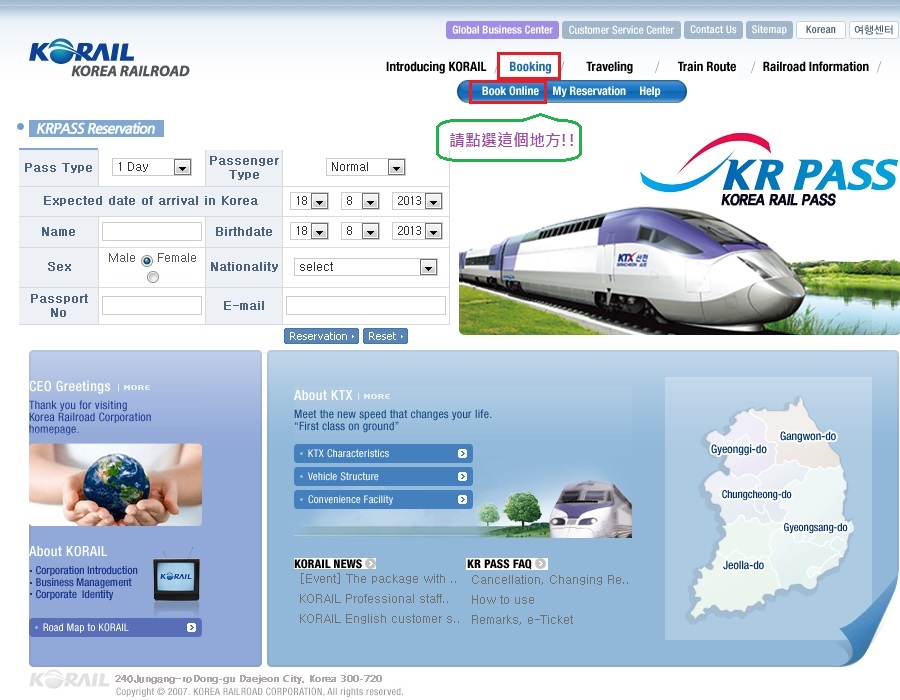The image size is (900, 700).
Task: Click the KR PASS train banner
Action: coord(679,232)
